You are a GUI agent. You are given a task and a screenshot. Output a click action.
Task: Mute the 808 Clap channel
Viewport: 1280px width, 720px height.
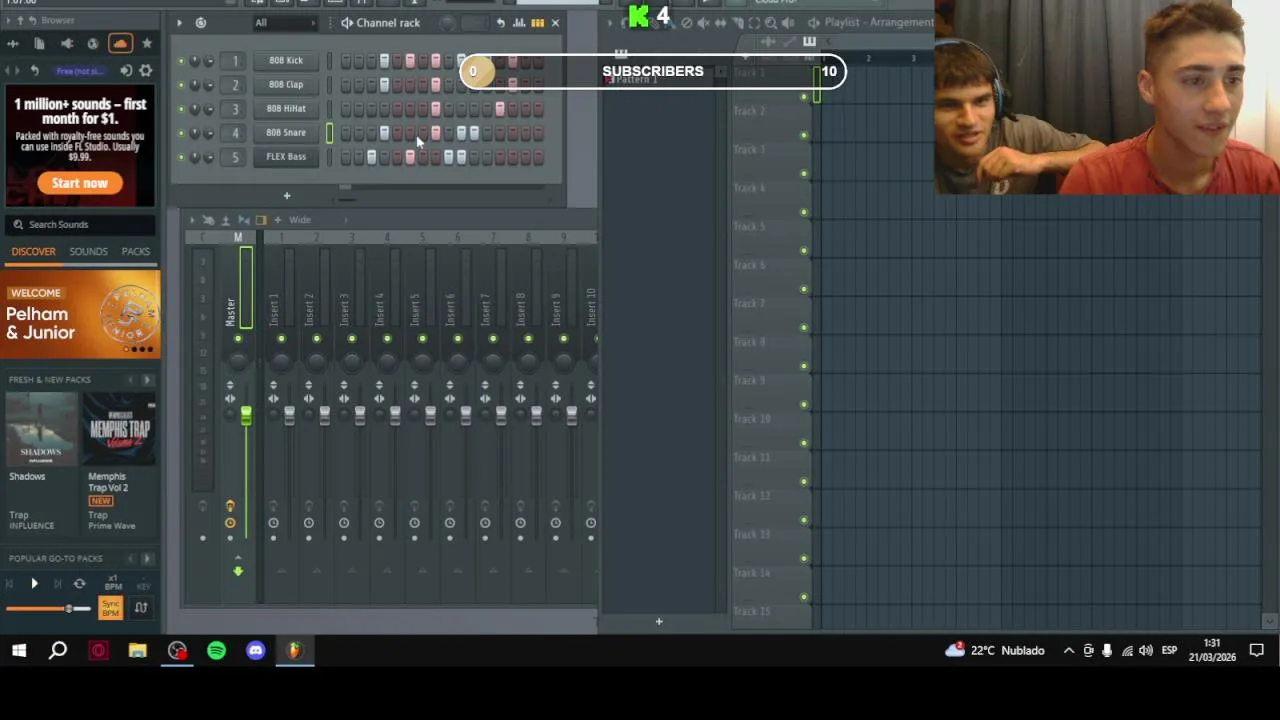[181, 85]
